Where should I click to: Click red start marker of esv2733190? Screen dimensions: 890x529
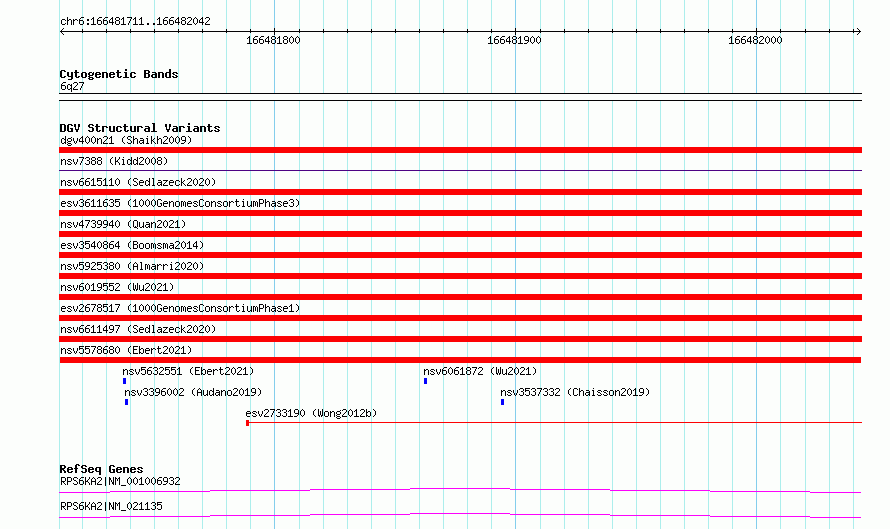(x=247, y=423)
